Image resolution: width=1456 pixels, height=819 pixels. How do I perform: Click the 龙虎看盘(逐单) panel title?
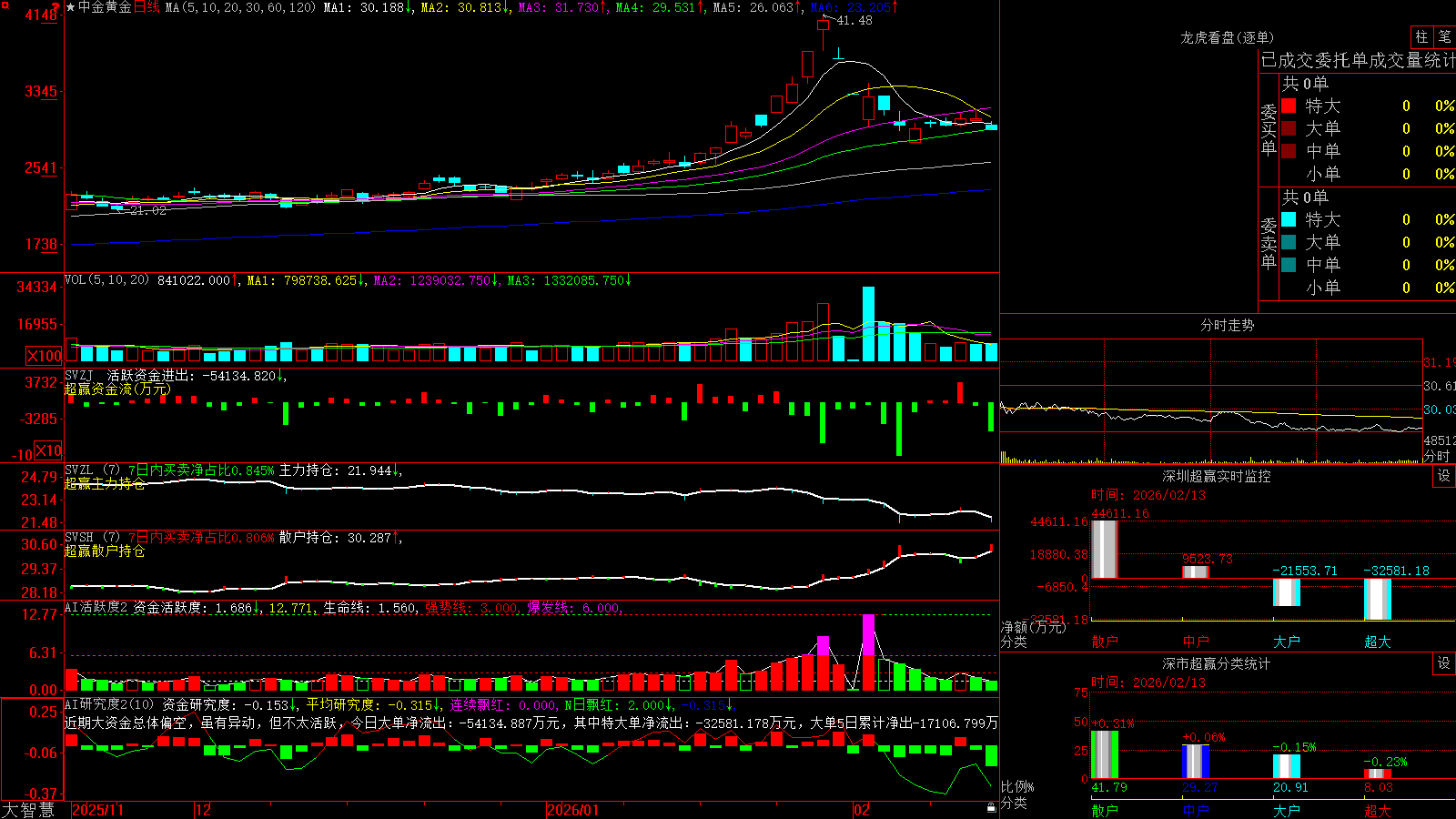point(1227,37)
